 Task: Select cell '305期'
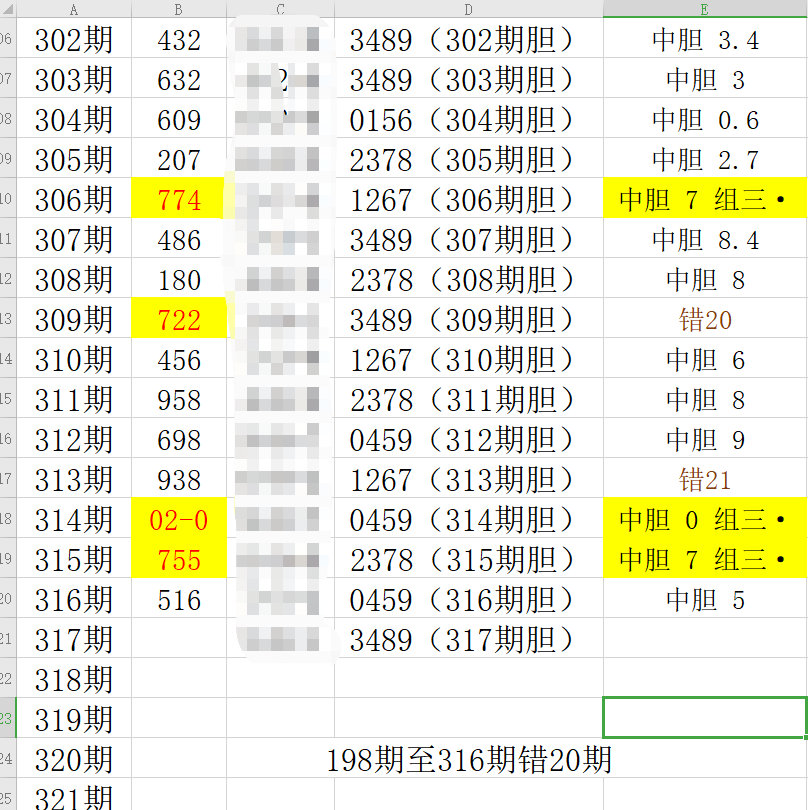pyautogui.click(x=74, y=160)
